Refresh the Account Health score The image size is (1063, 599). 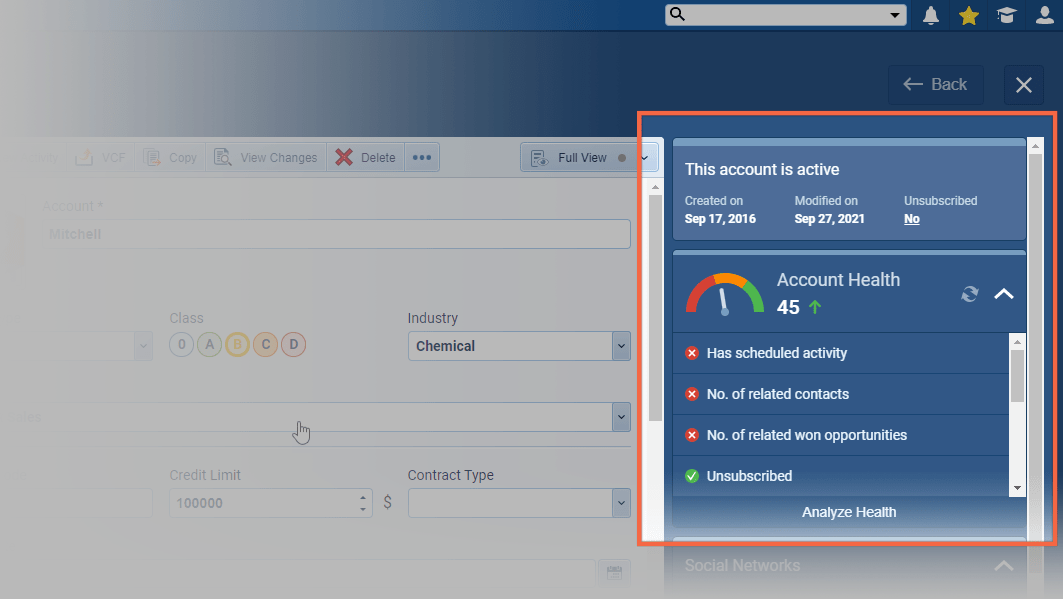[x=969, y=294]
